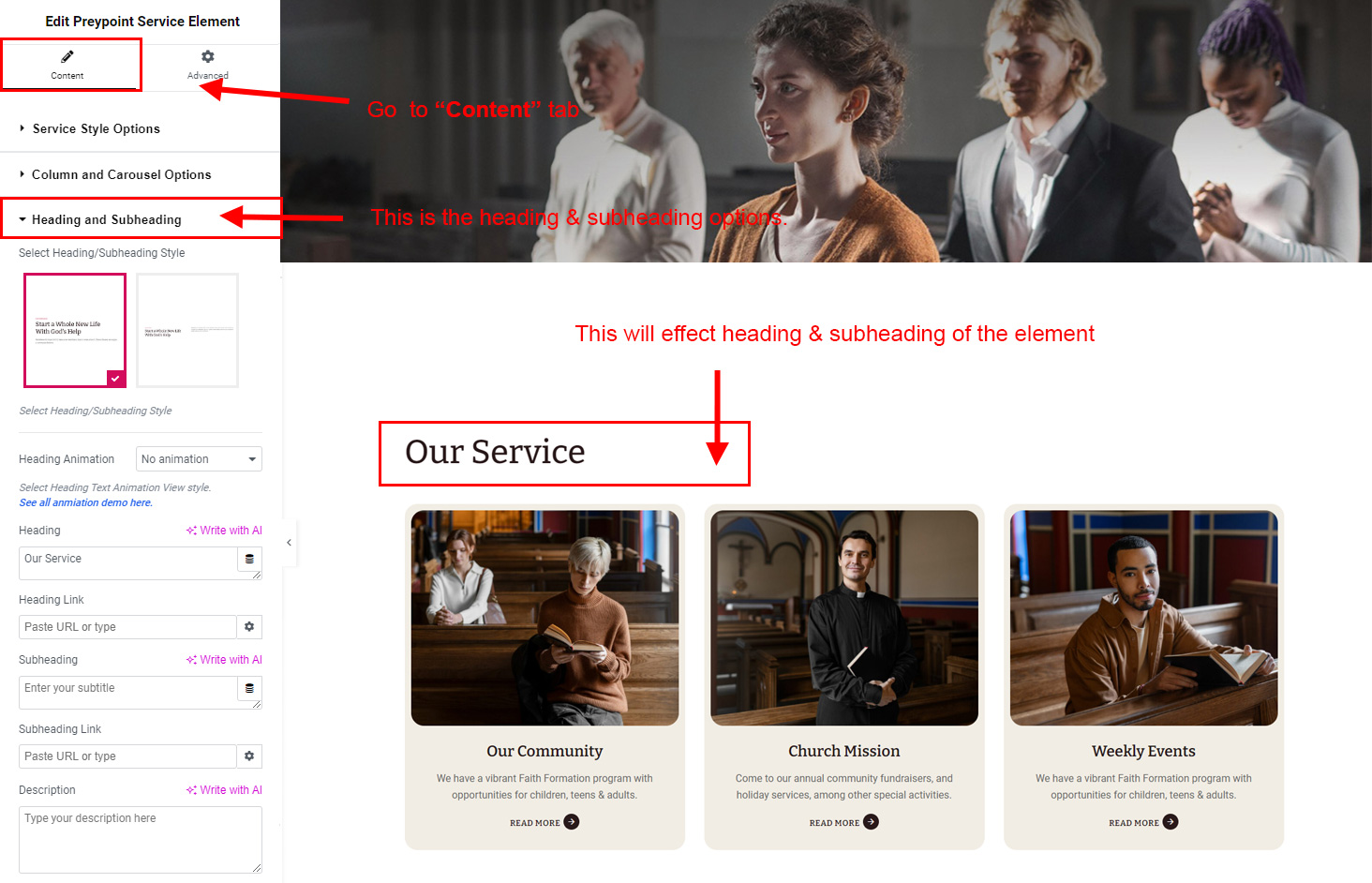Click Write with AI for Heading
This screenshot has height=883, width=1372.
[224, 531]
